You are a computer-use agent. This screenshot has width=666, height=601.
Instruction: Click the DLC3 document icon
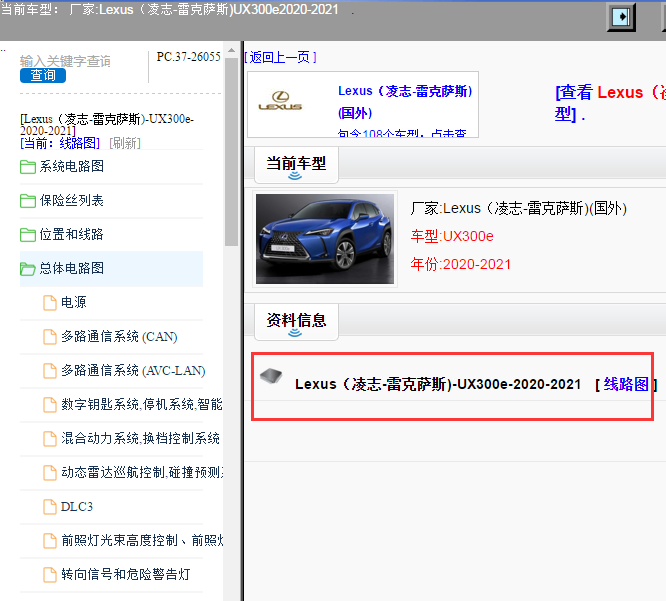(x=50, y=507)
